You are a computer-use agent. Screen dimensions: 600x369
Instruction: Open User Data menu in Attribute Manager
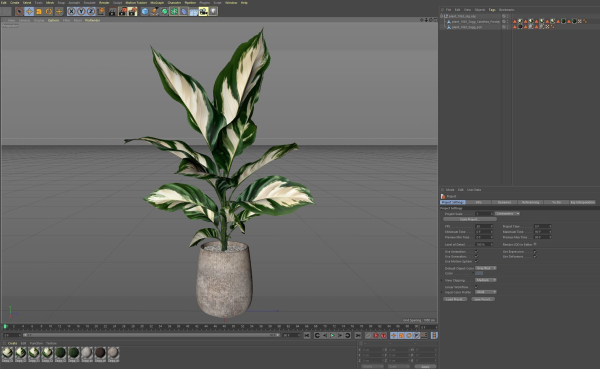pyautogui.click(x=474, y=190)
